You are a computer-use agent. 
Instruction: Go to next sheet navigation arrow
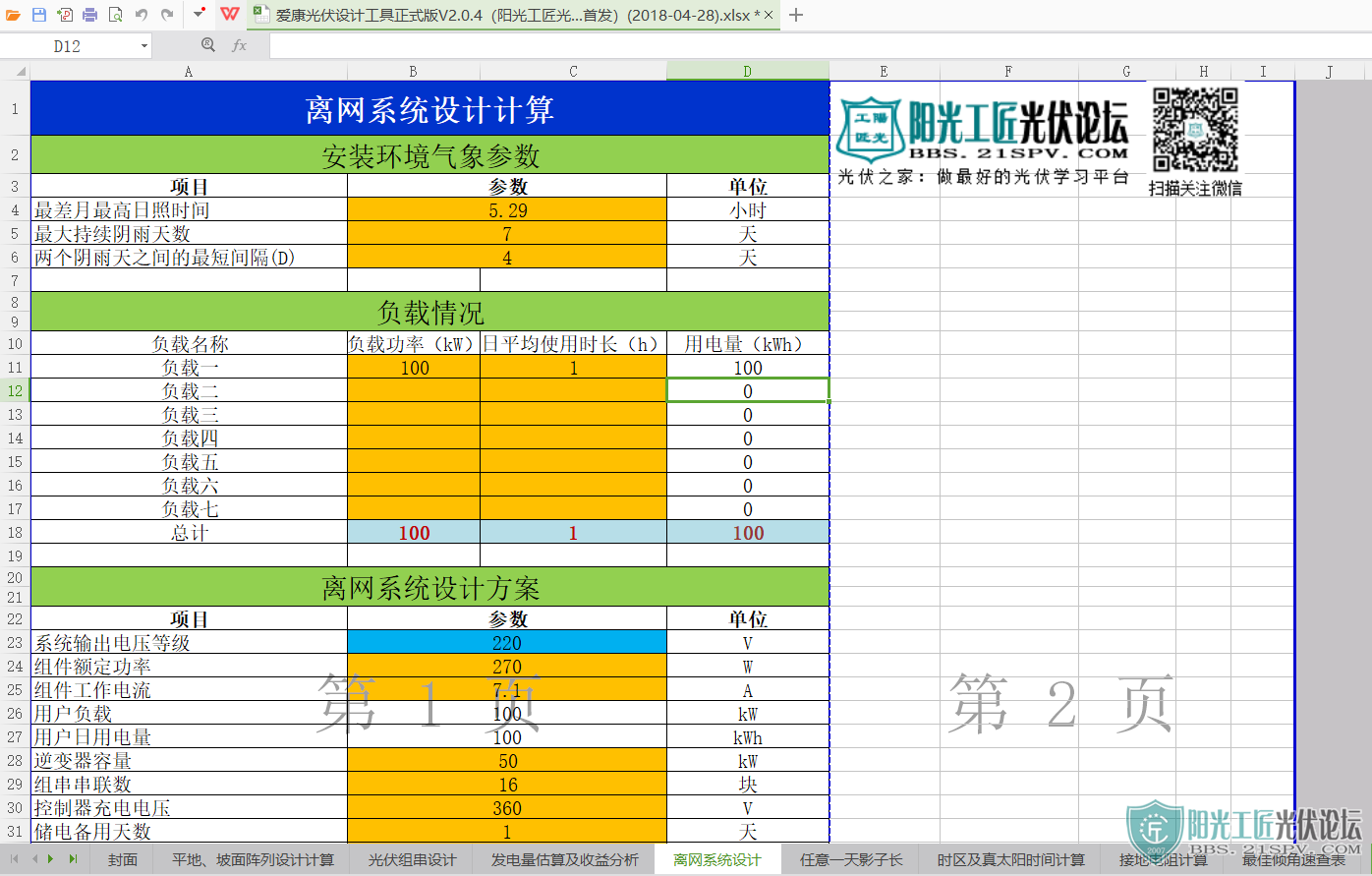(51, 859)
